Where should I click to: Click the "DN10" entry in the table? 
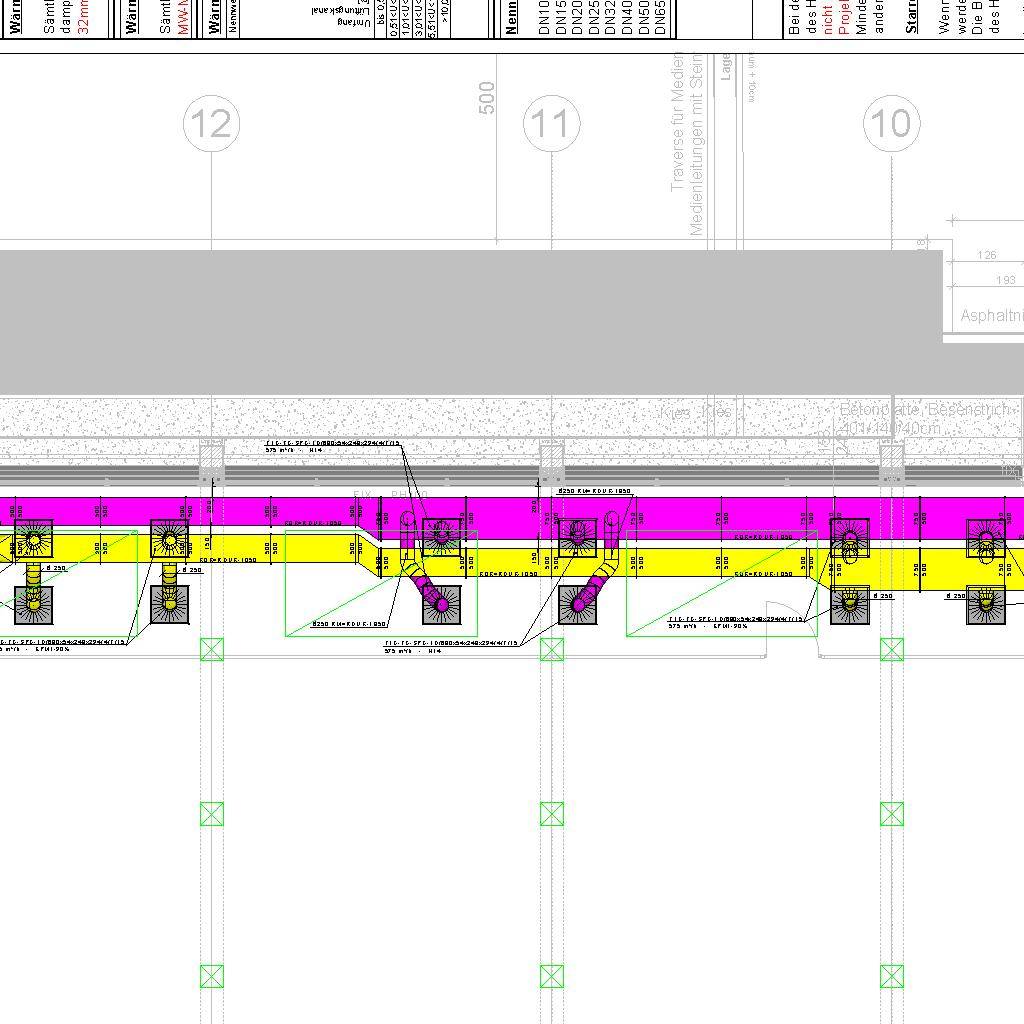[543, 18]
